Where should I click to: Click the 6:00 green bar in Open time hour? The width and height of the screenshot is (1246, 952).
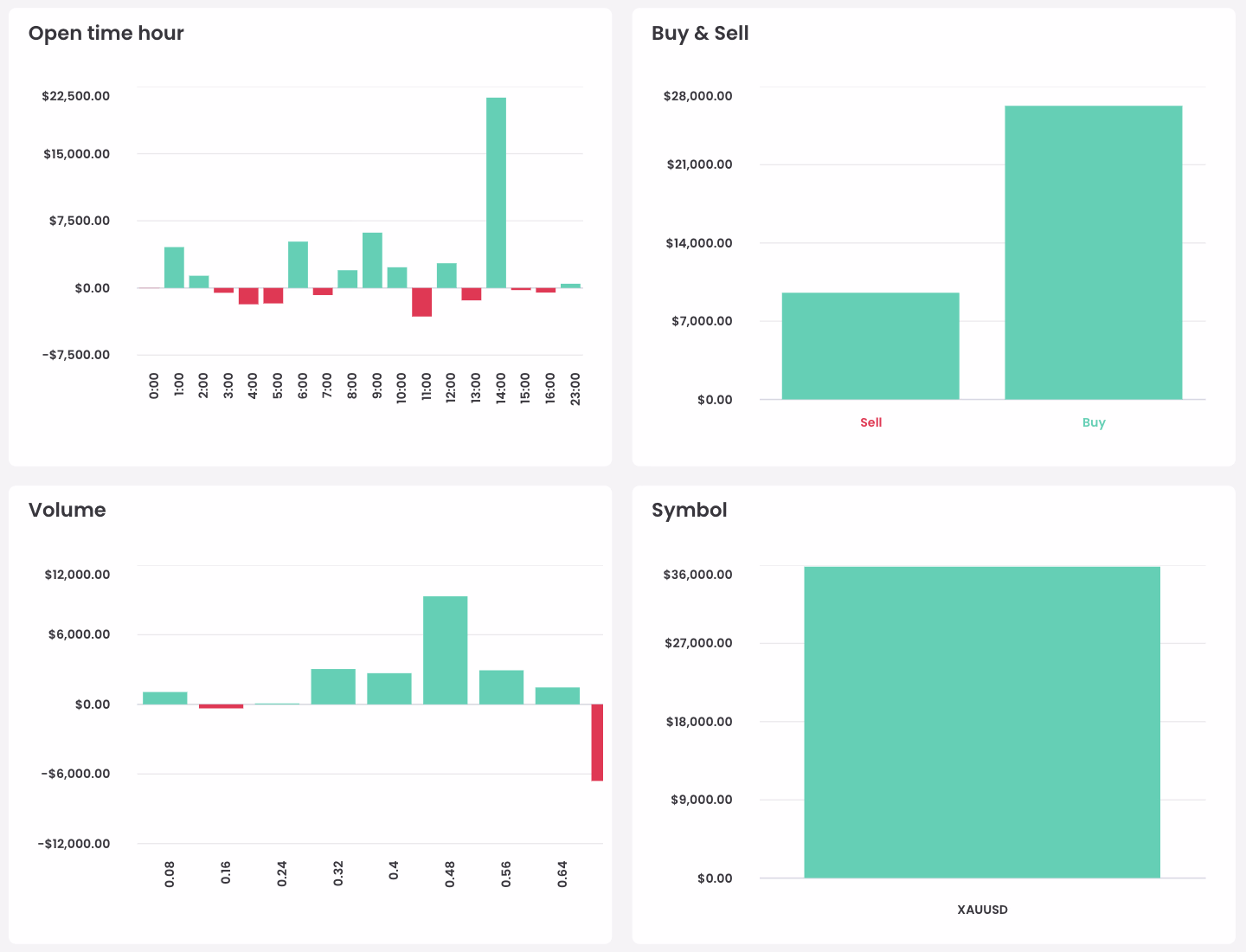pyautogui.click(x=298, y=265)
